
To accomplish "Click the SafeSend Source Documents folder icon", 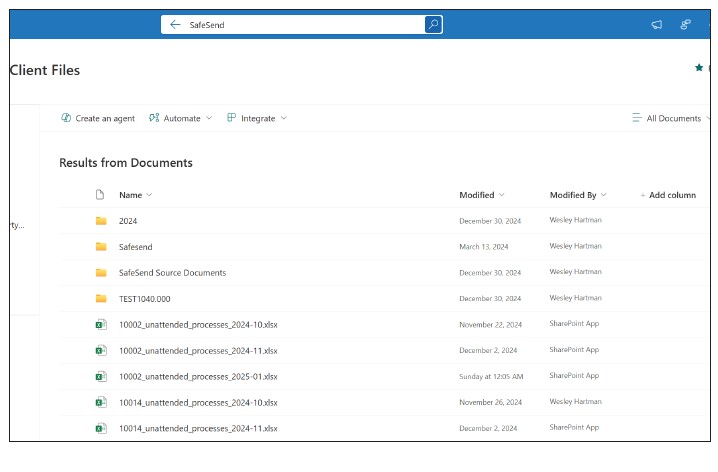I will (x=100, y=272).
